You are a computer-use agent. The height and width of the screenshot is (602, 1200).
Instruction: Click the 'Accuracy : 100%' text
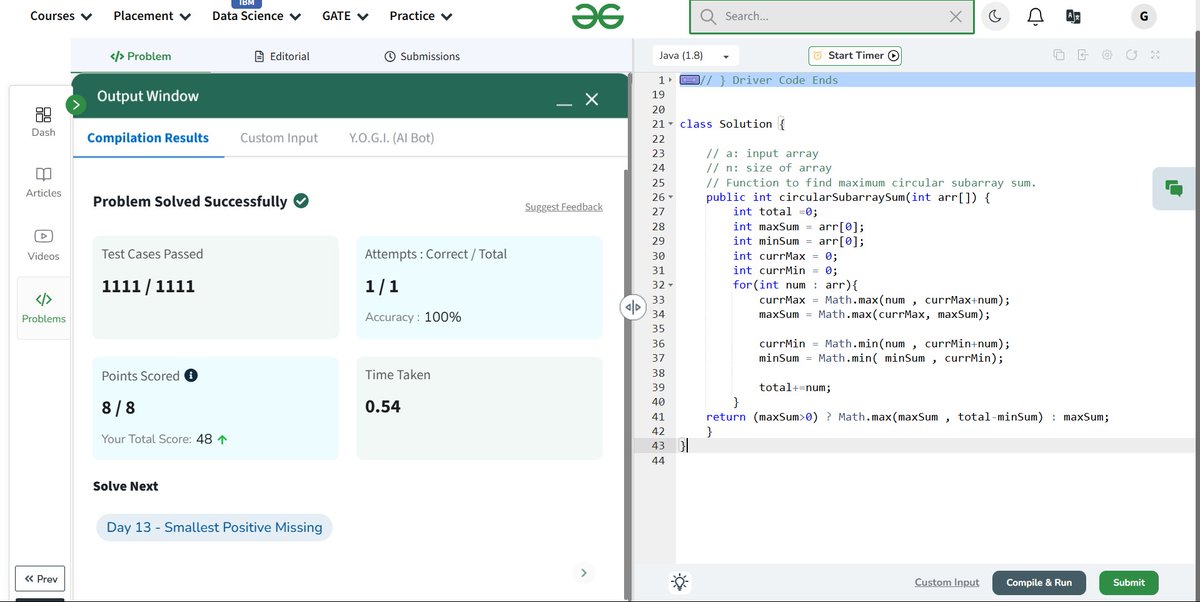(x=413, y=317)
